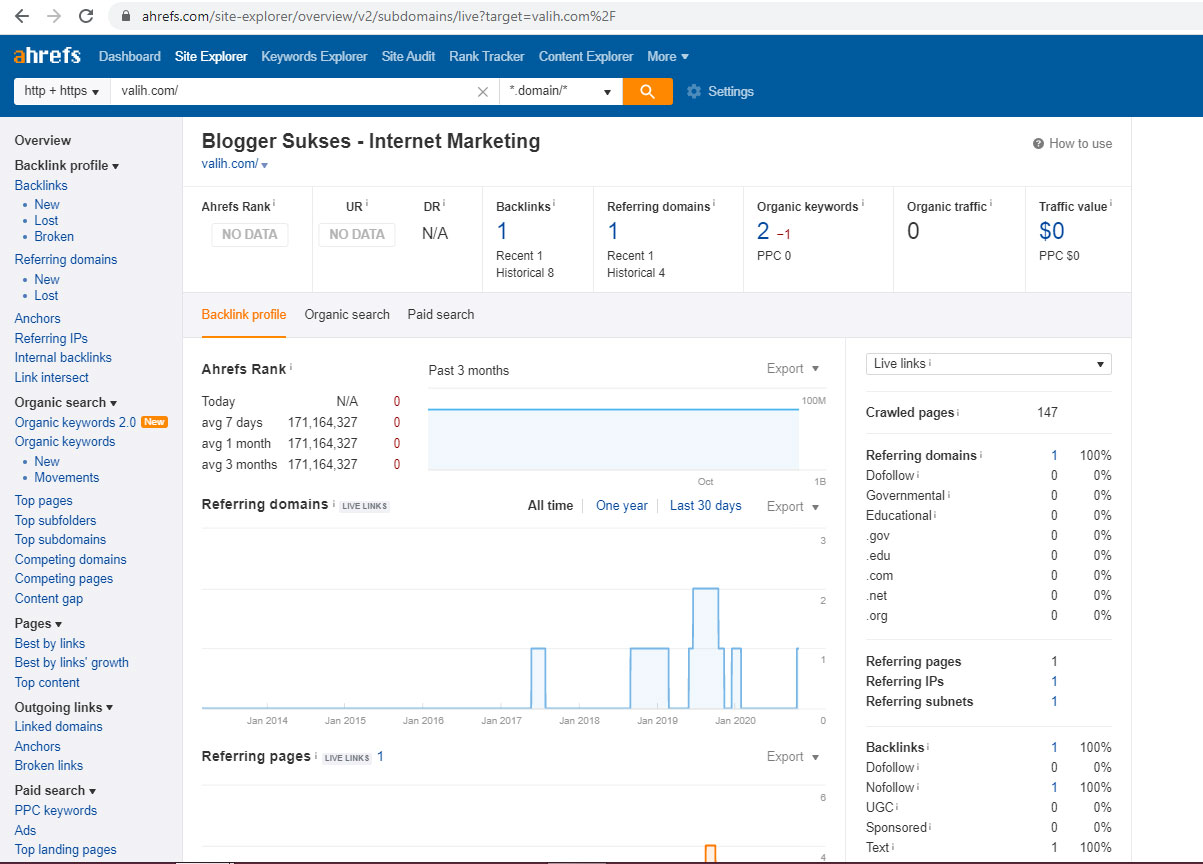Open Backlinks in the sidebar

[41, 186]
